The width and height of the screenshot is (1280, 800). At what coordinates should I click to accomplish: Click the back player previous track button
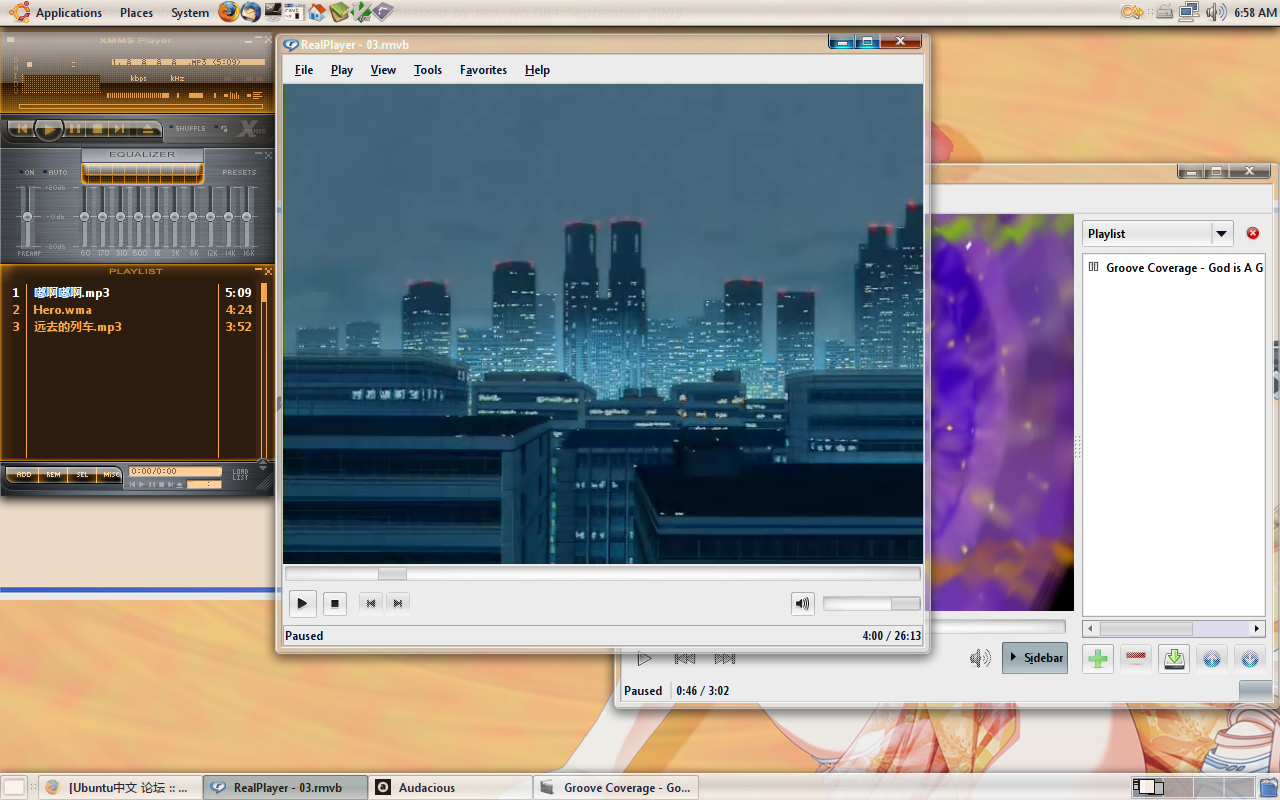tap(685, 659)
